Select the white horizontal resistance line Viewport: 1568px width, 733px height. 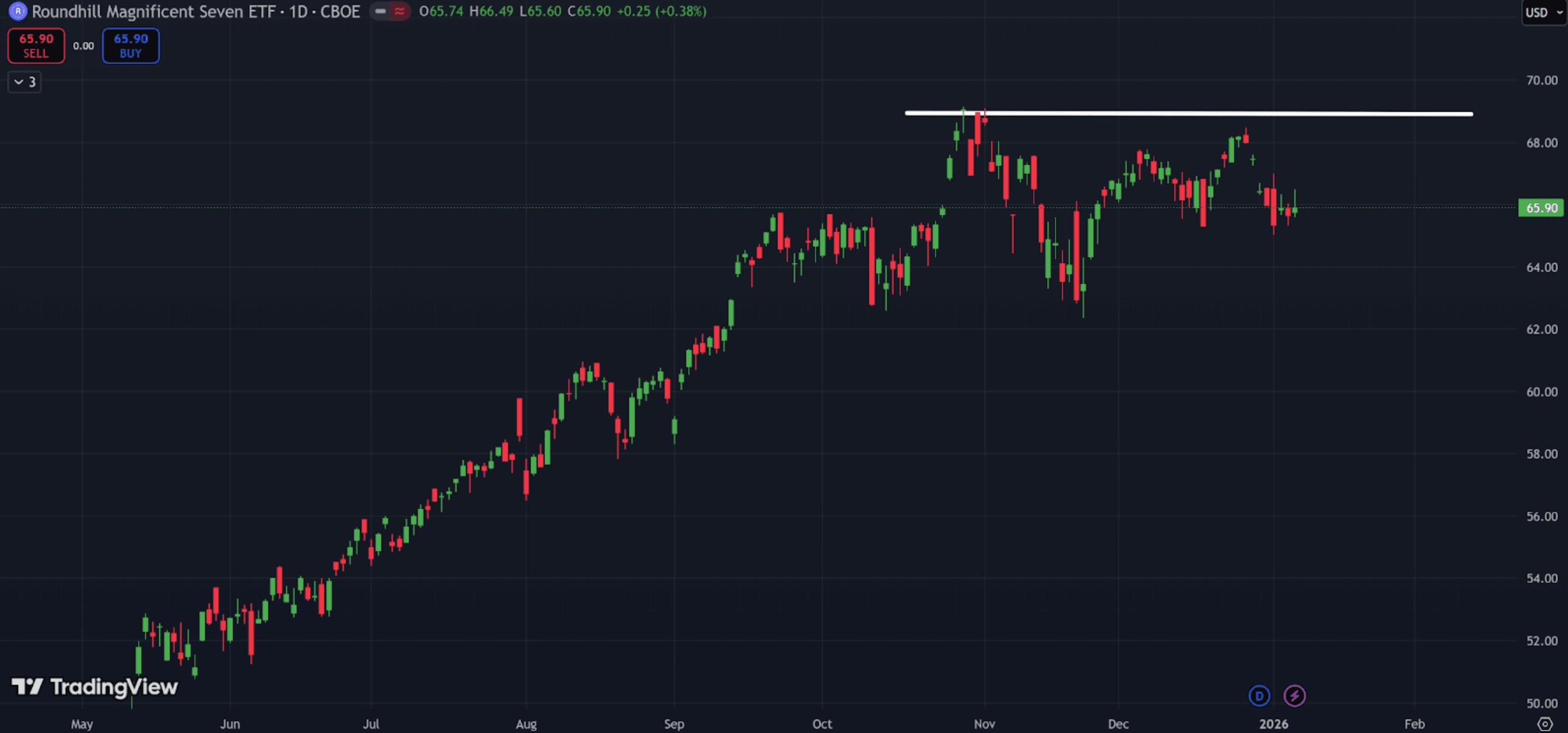tap(1217, 113)
